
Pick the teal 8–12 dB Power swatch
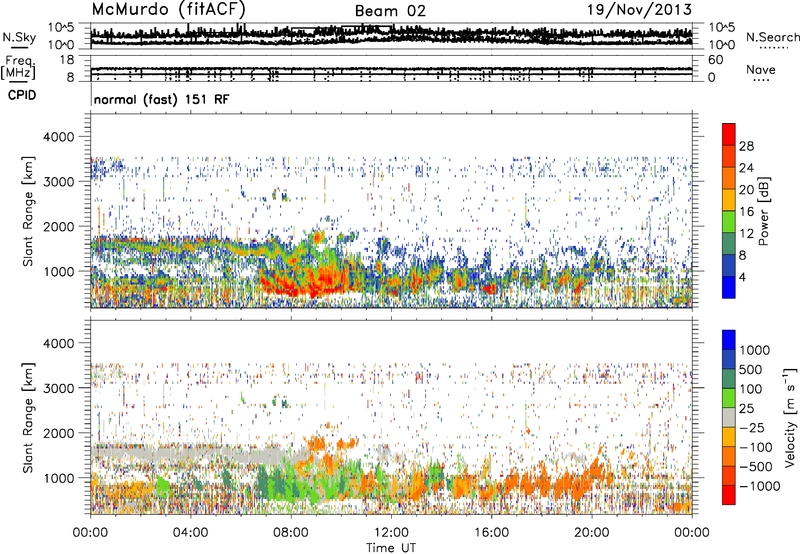[x=729, y=244]
